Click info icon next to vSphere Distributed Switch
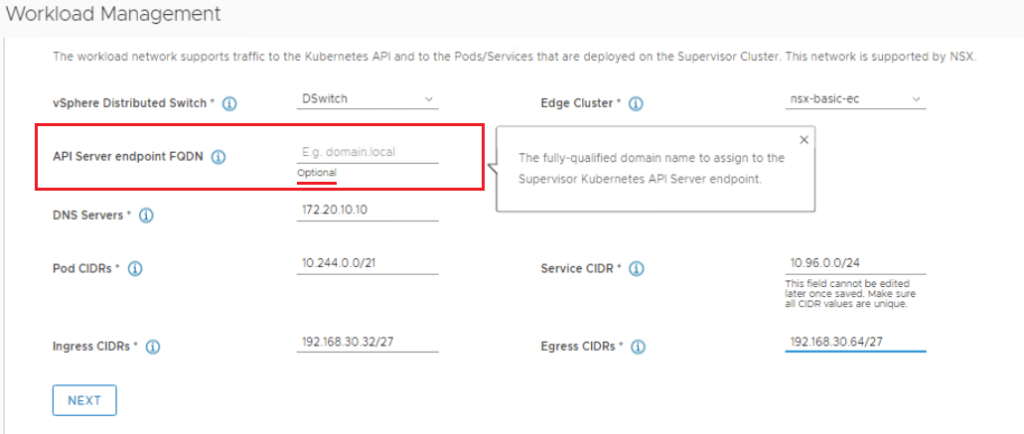 [229, 104]
